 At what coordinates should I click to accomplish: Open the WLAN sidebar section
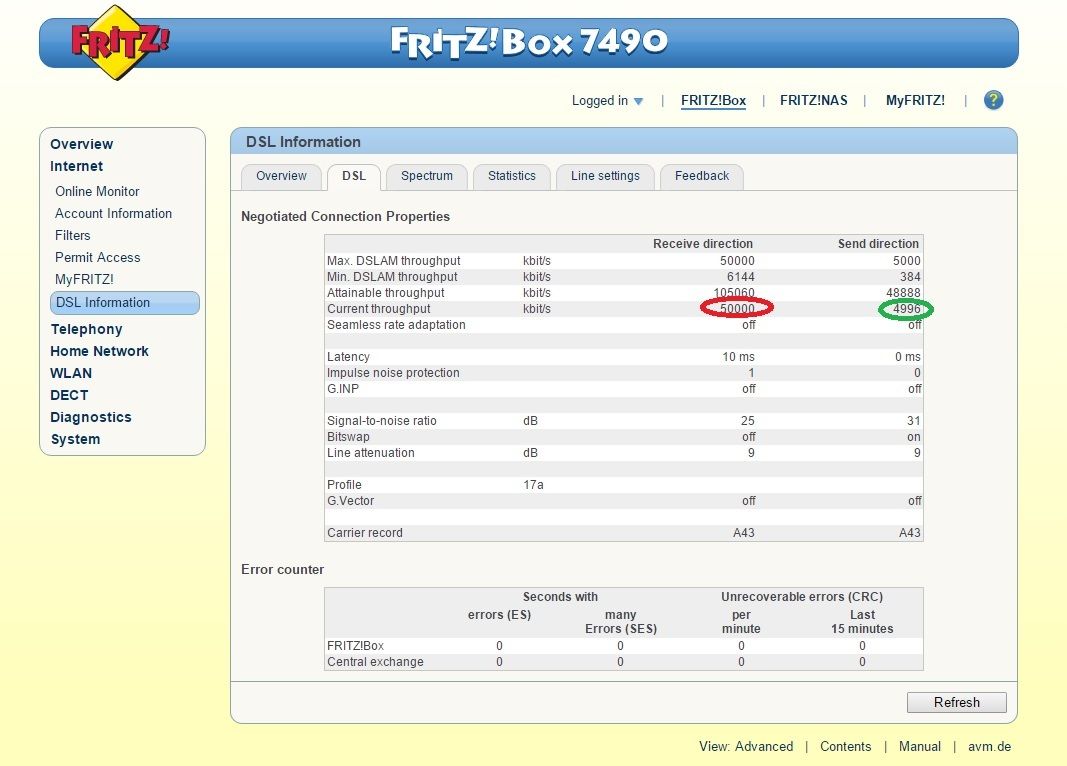pyautogui.click(x=71, y=373)
